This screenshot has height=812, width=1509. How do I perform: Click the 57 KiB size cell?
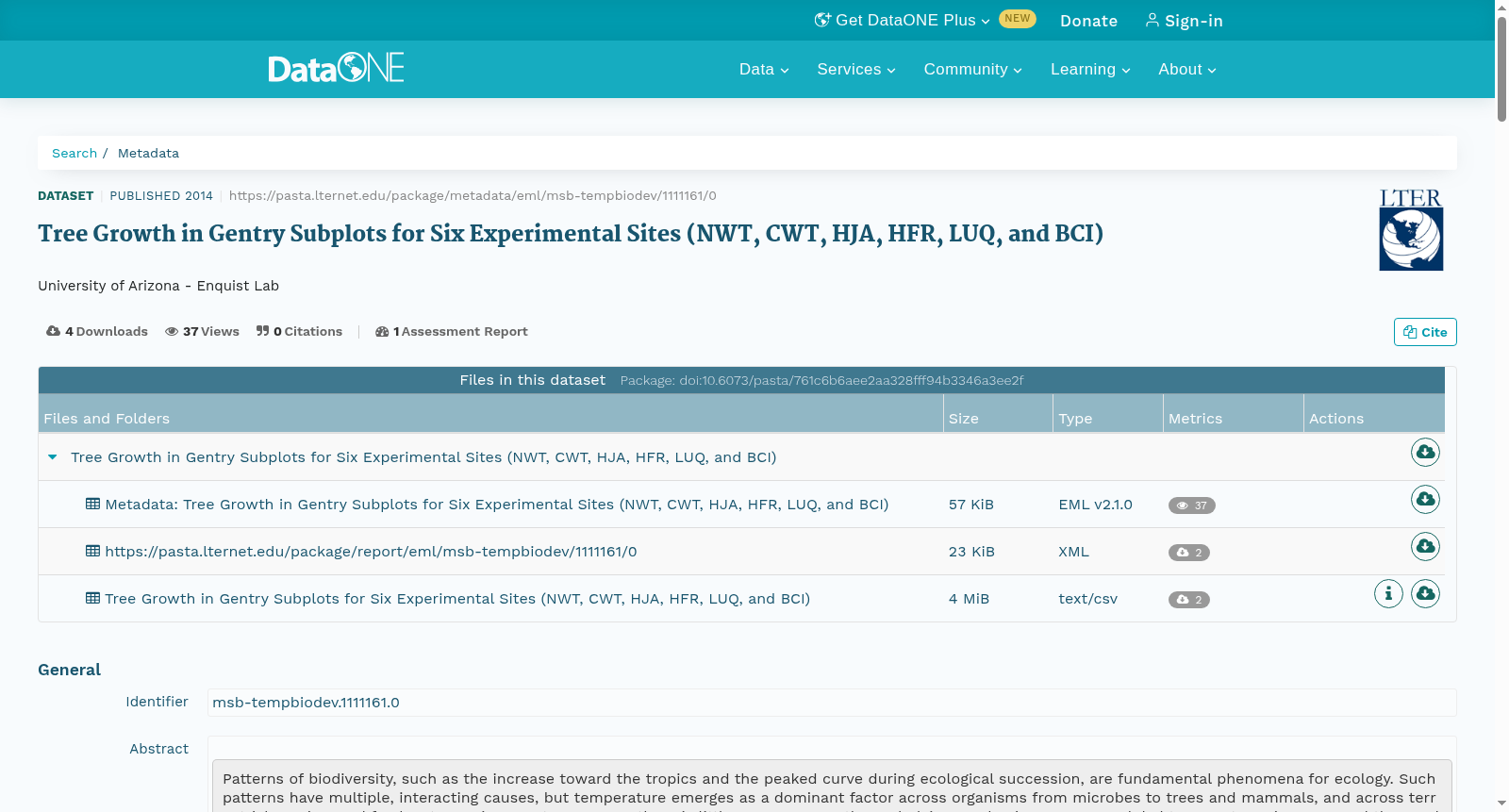pyautogui.click(x=971, y=505)
